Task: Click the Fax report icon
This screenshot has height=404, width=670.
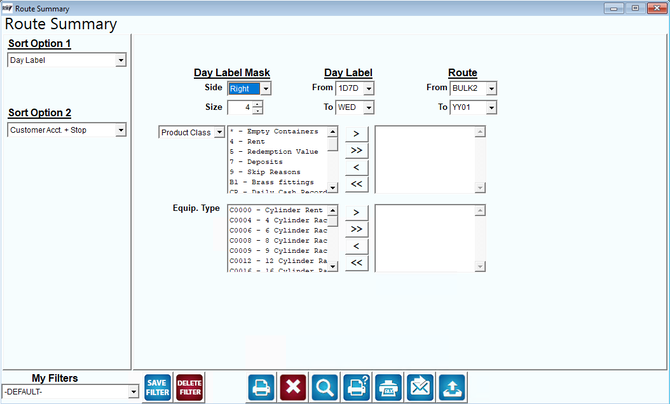Action: coord(388,387)
